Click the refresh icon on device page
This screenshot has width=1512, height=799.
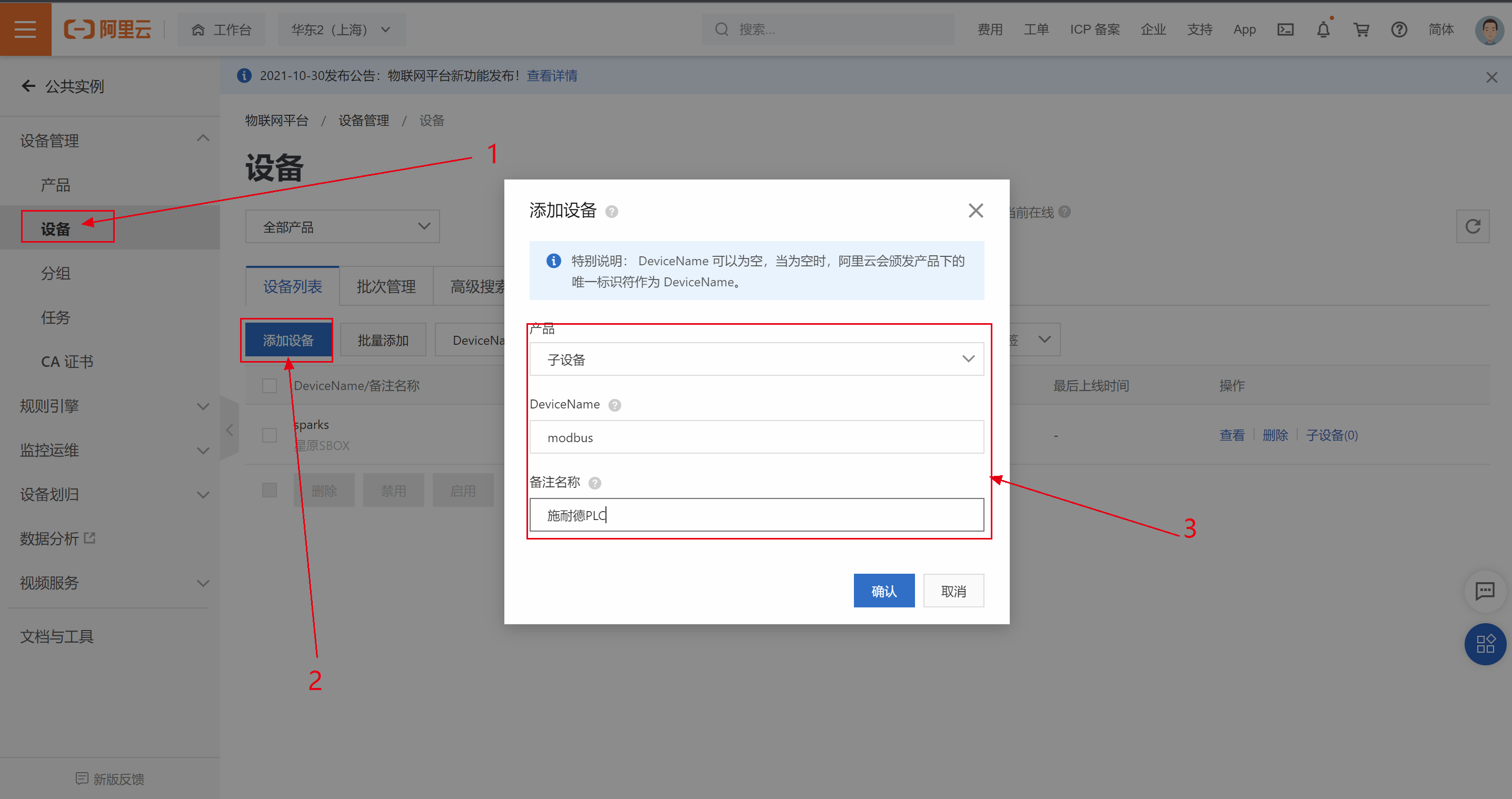click(x=1472, y=226)
